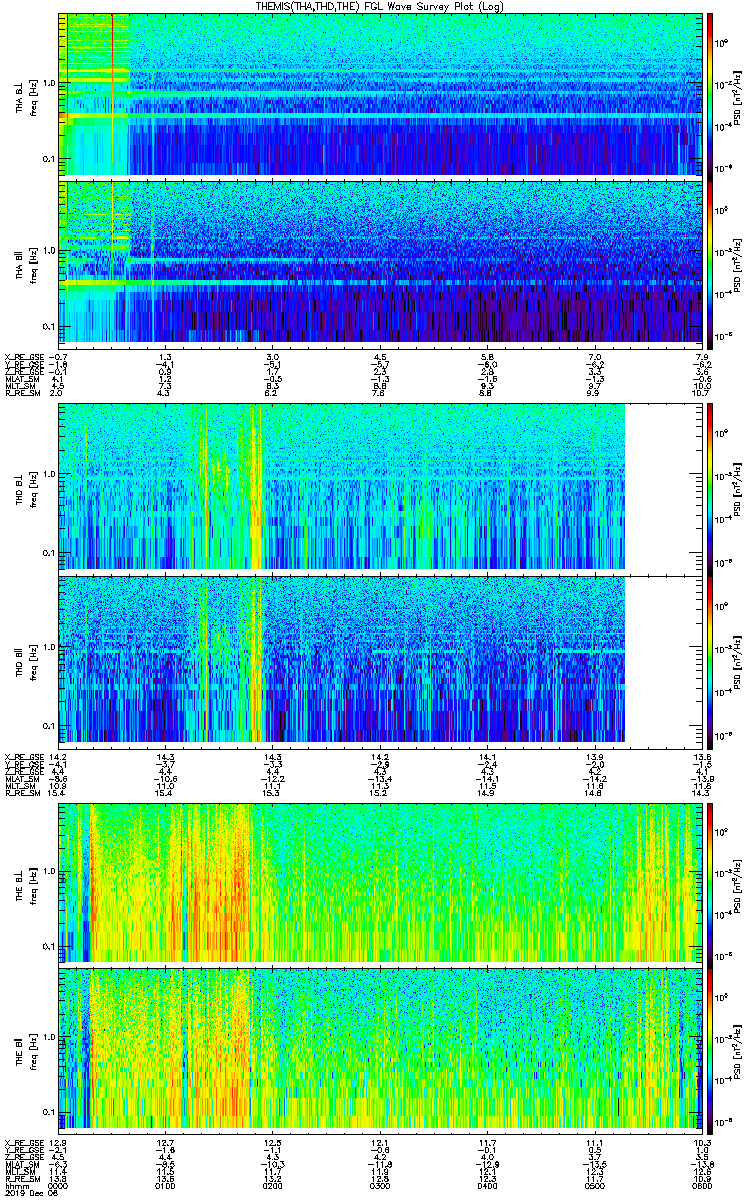Click the '0200' time tick label
The height and width of the screenshot is (1200, 750).
point(272,1184)
